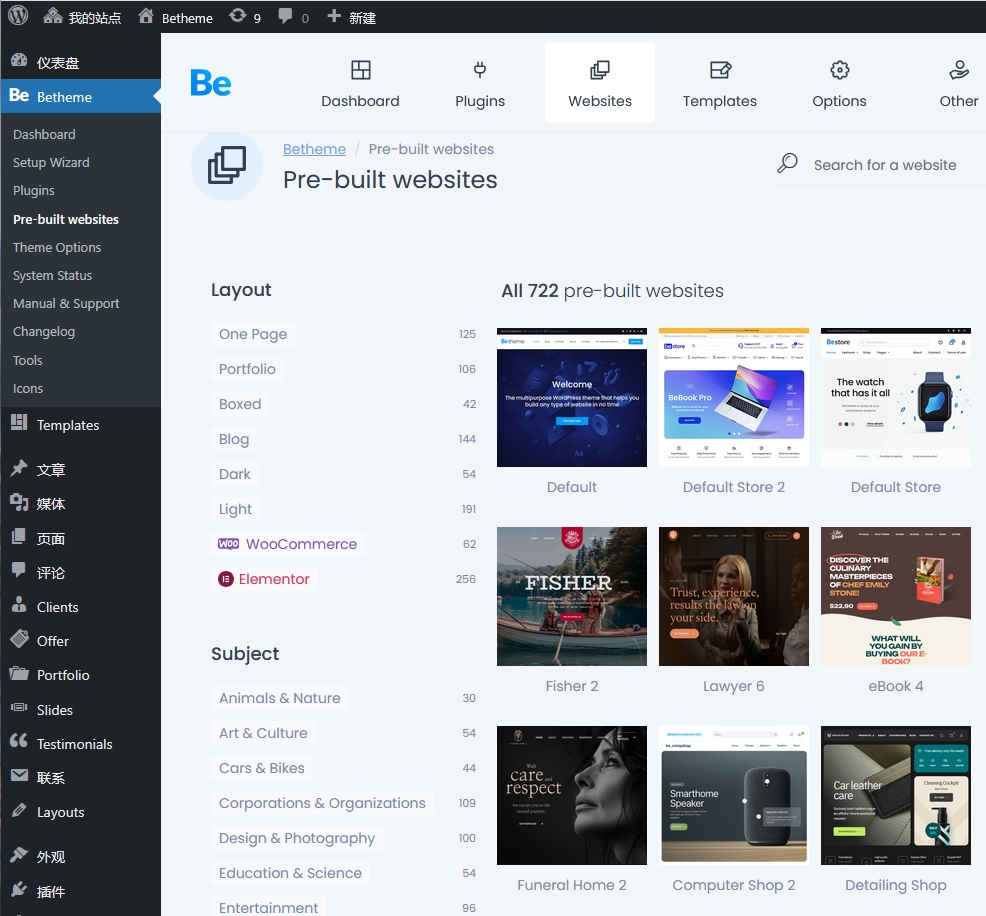986x916 pixels.
Task: Select the Websites tab
Action: click(x=600, y=83)
